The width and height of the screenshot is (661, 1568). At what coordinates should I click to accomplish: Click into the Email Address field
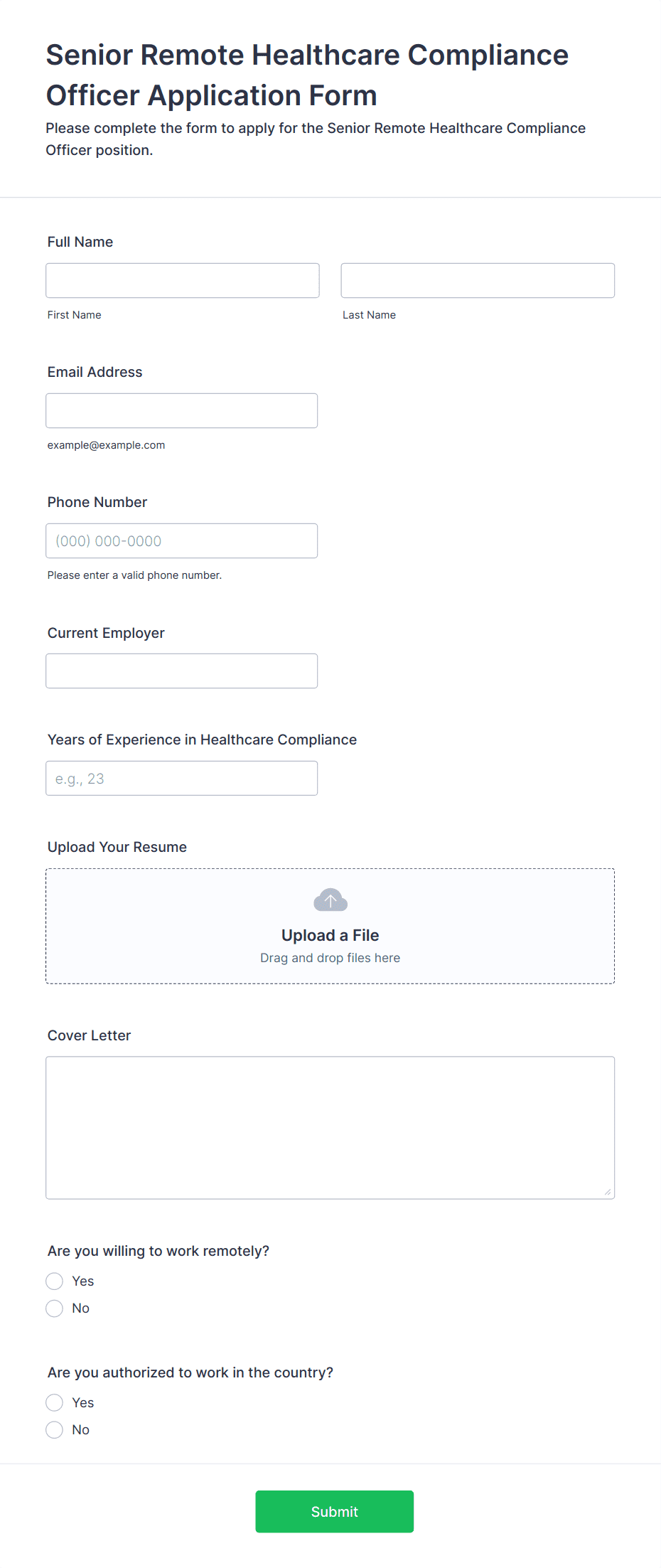click(x=182, y=411)
